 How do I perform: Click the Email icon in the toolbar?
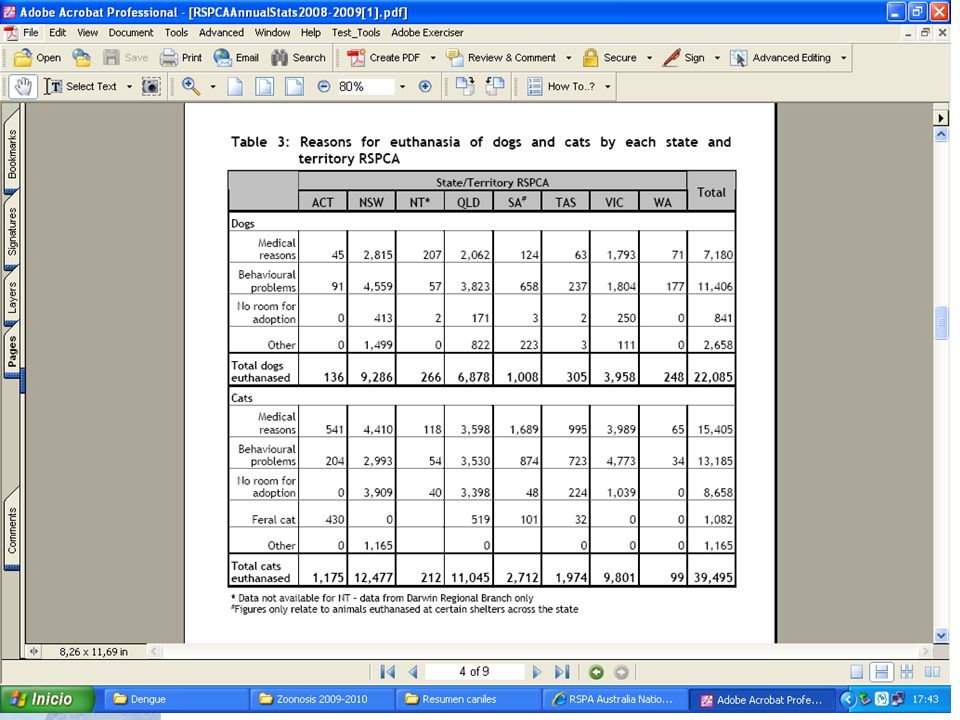tap(222, 58)
